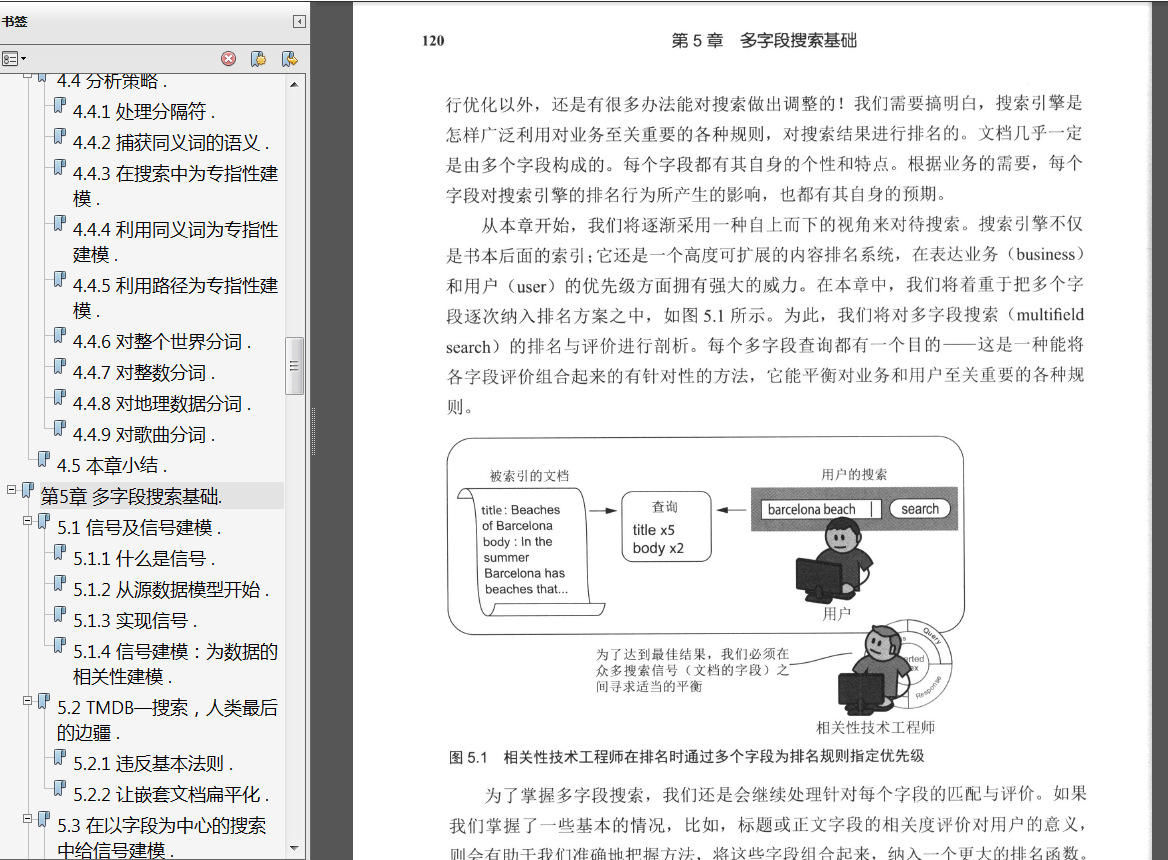Image resolution: width=1168 pixels, height=860 pixels.
Task: Click bookmark icon beside 4.4.8 对地理数据分词
Action: [60, 398]
